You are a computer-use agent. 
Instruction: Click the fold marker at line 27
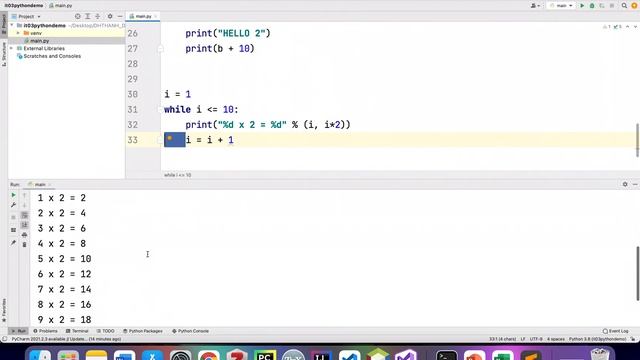tap(160, 49)
